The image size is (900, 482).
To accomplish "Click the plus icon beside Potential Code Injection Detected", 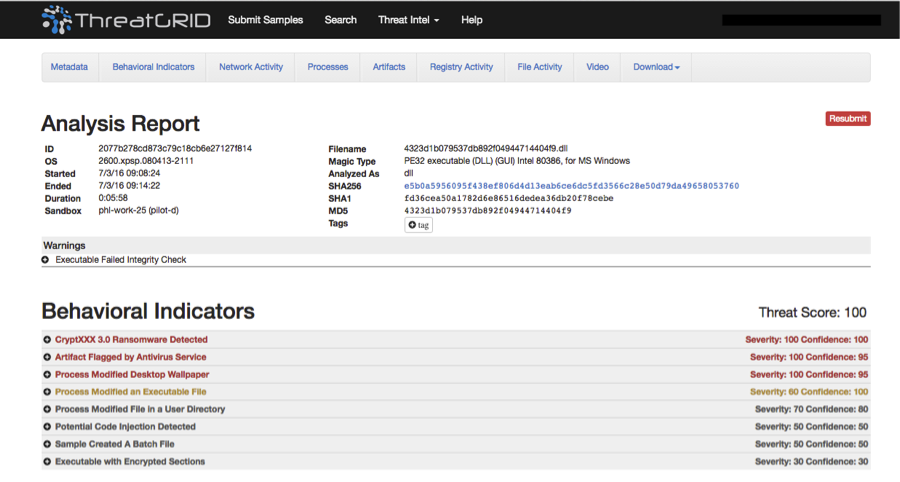I will [47, 427].
